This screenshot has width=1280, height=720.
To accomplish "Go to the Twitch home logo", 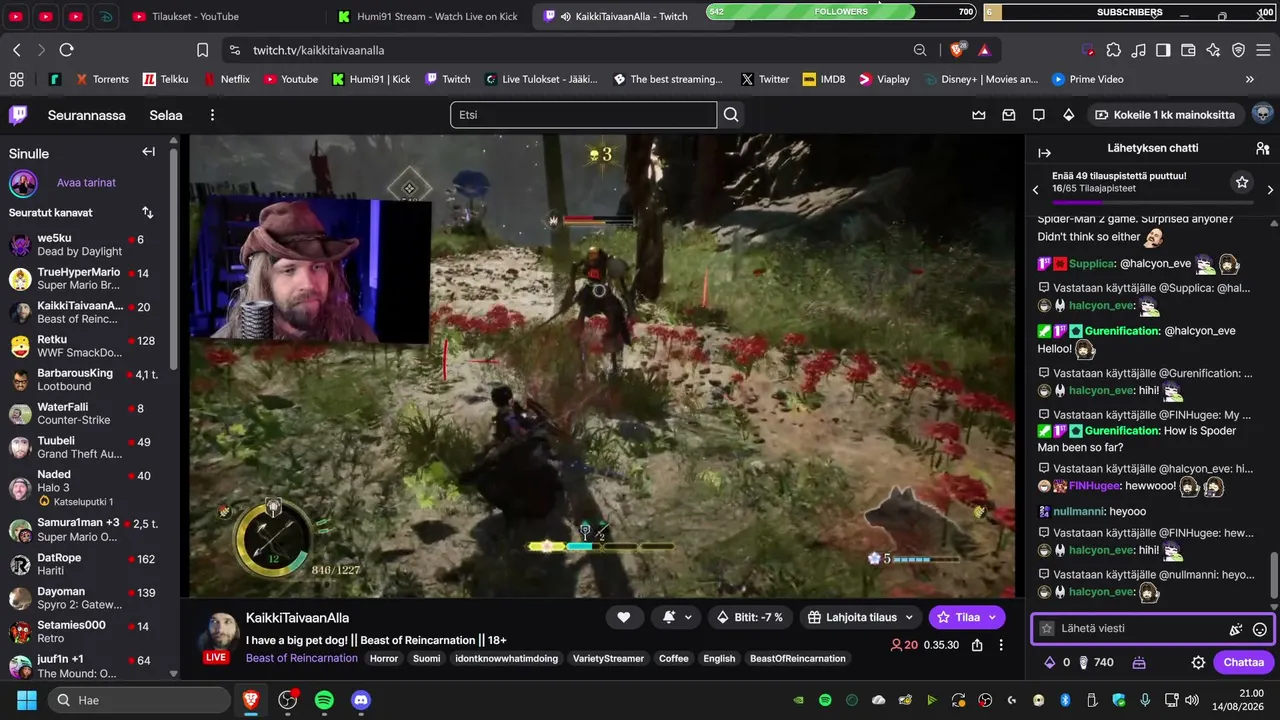I will [18, 115].
